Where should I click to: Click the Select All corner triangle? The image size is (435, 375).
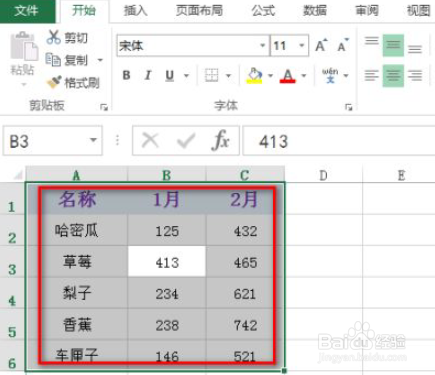click(18, 175)
